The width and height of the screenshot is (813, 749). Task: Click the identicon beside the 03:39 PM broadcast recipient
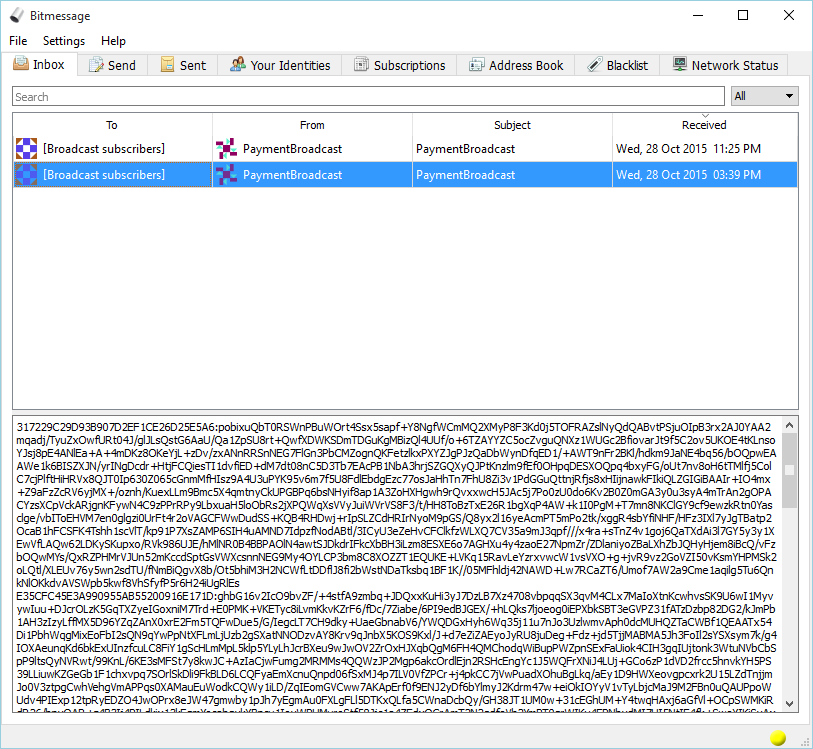pyautogui.click(x=26, y=175)
